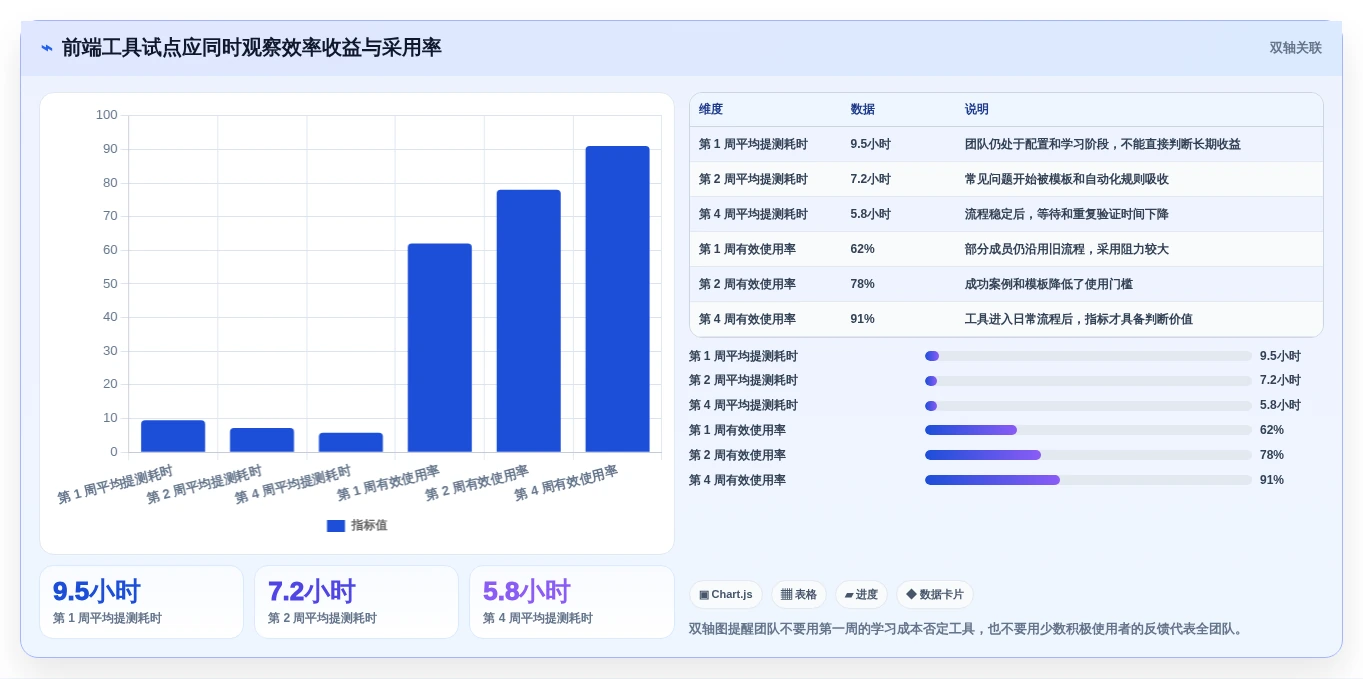Click progress list label 第 4 周平均提测耗时
Screen dimensions: 1363x679
tap(743, 406)
